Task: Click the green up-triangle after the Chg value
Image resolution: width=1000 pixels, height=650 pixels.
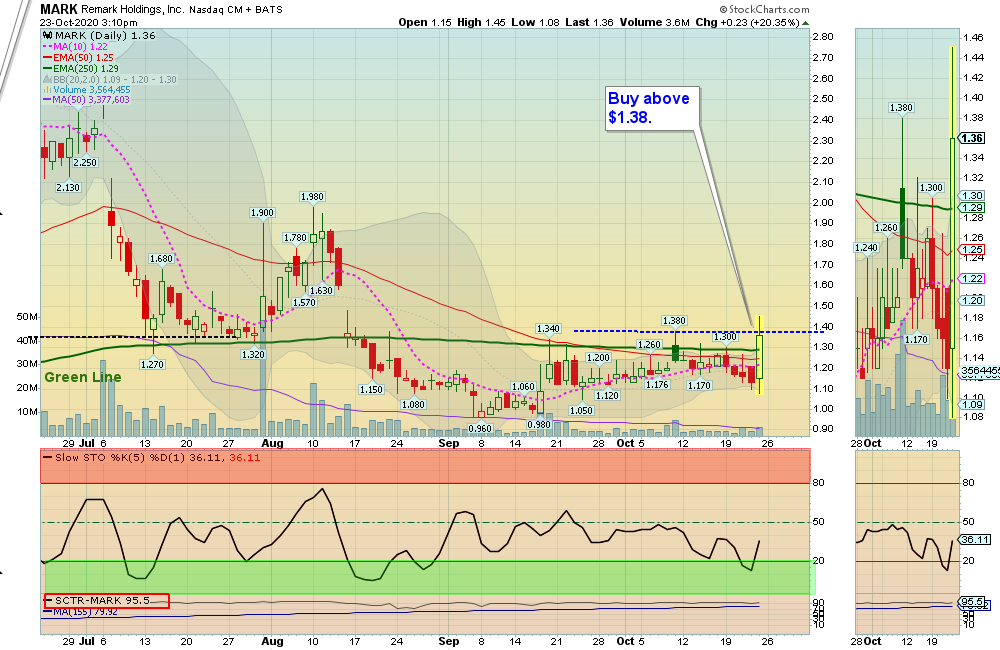Action: click(805, 22)
